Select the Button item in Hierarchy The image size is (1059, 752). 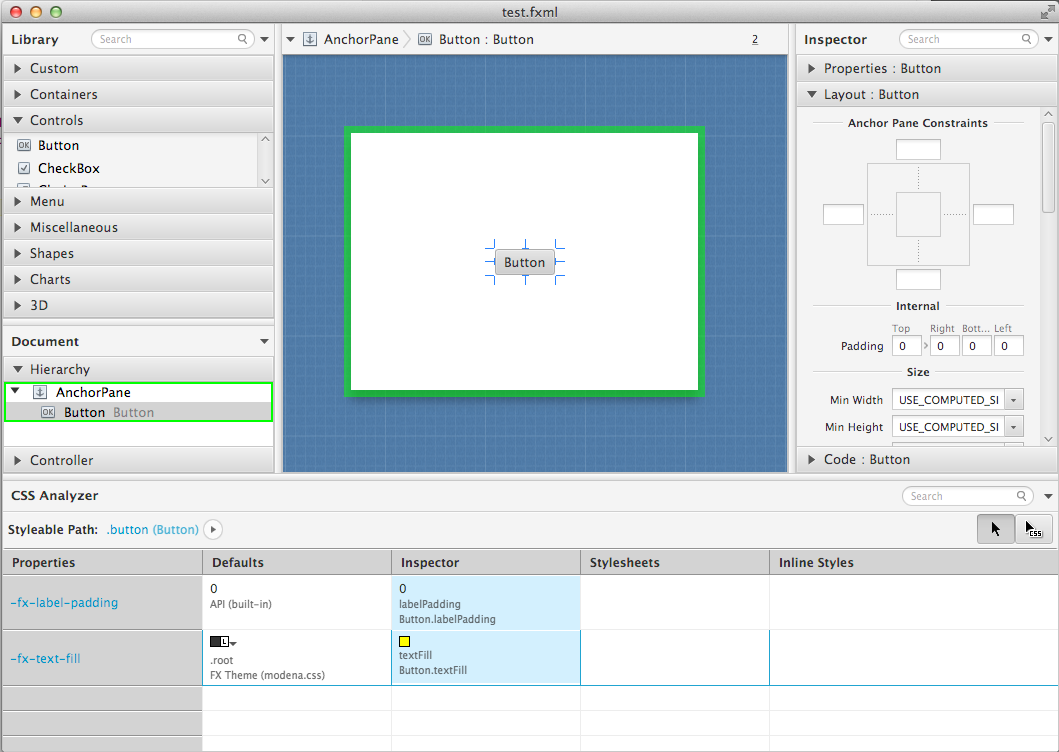pyautogui.click(x=84, y=412)
